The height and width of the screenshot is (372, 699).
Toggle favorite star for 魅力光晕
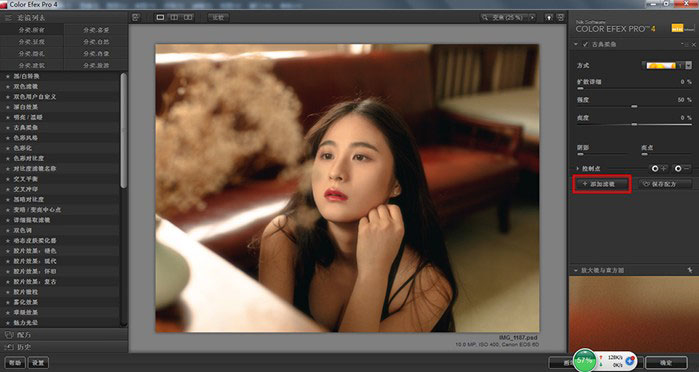8,322
